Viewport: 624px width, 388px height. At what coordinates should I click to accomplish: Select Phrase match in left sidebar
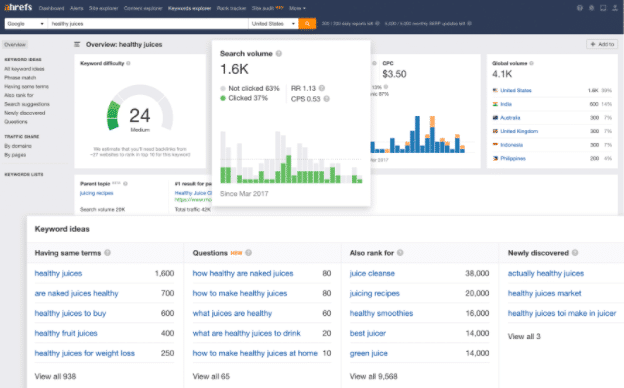20,78
